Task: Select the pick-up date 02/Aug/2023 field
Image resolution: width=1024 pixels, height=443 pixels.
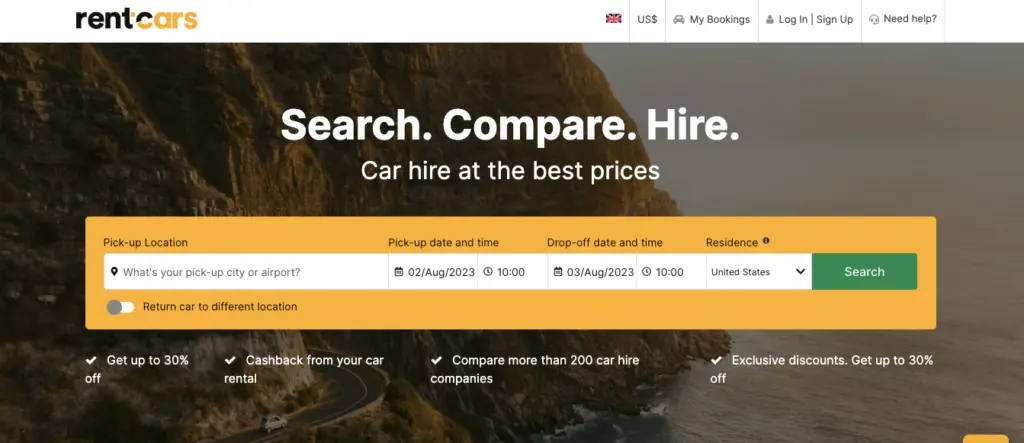Action: 433,272
